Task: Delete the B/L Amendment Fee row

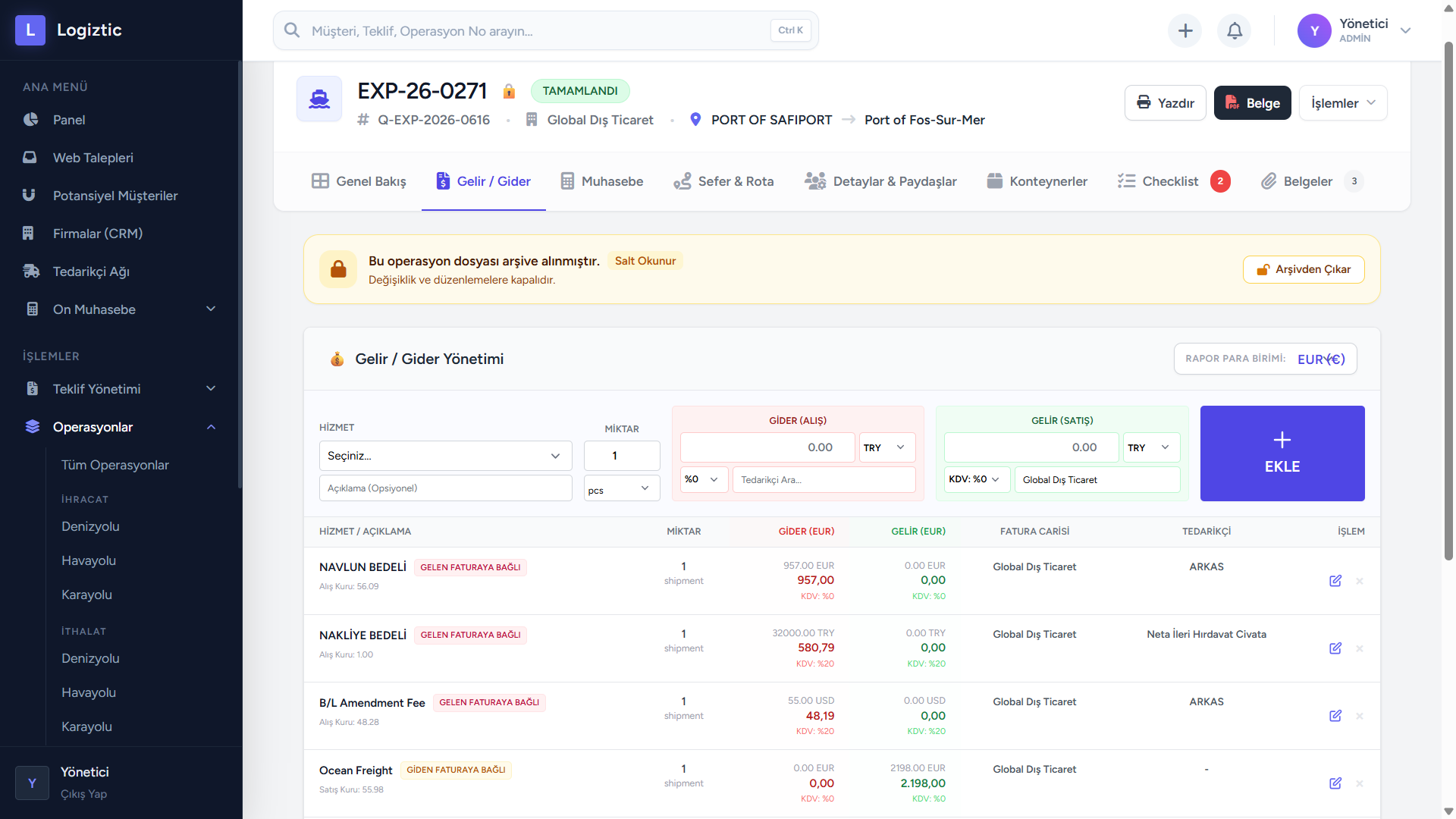Action: pos(1360,716)
